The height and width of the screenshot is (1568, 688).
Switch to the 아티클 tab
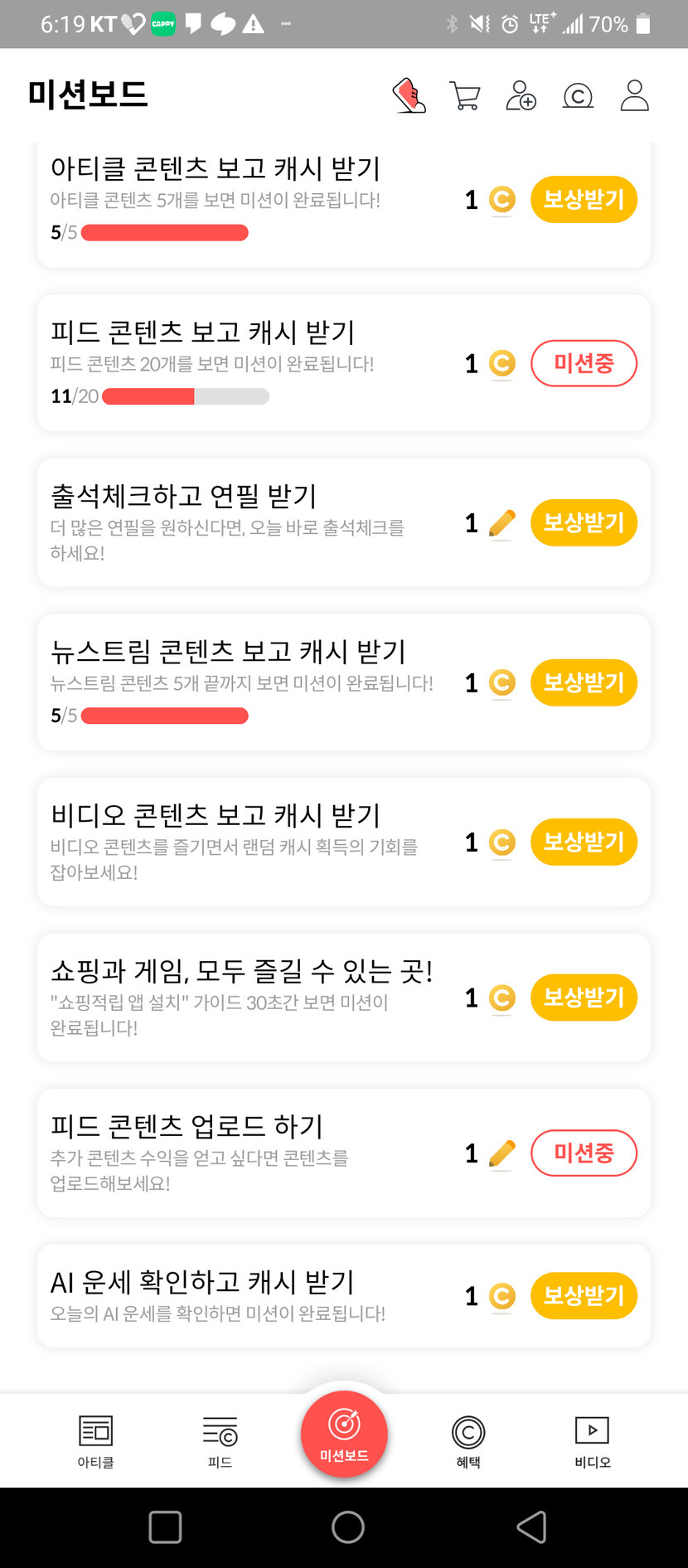click(x=95, y=1441)
